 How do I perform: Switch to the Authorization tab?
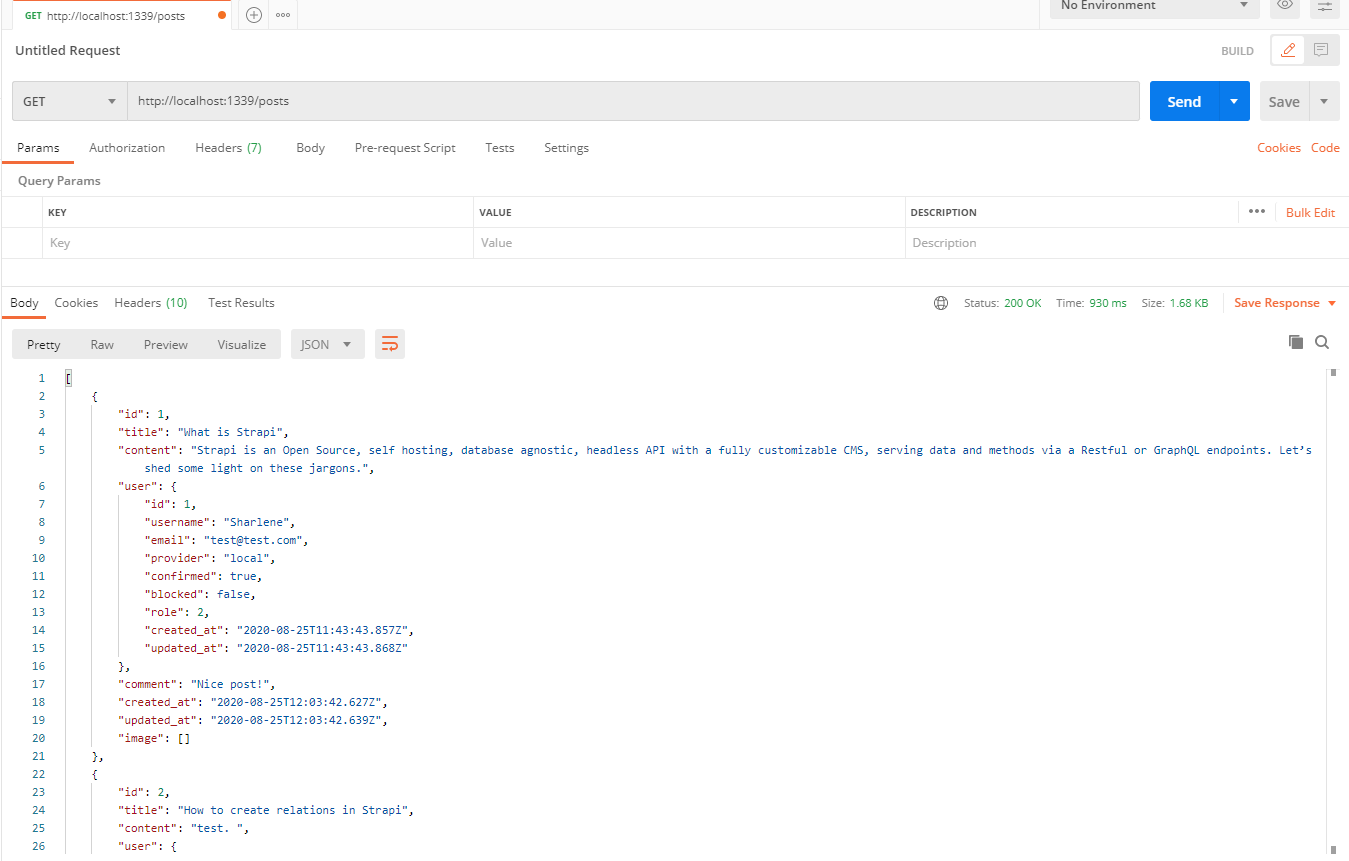(x=127, y=148)
